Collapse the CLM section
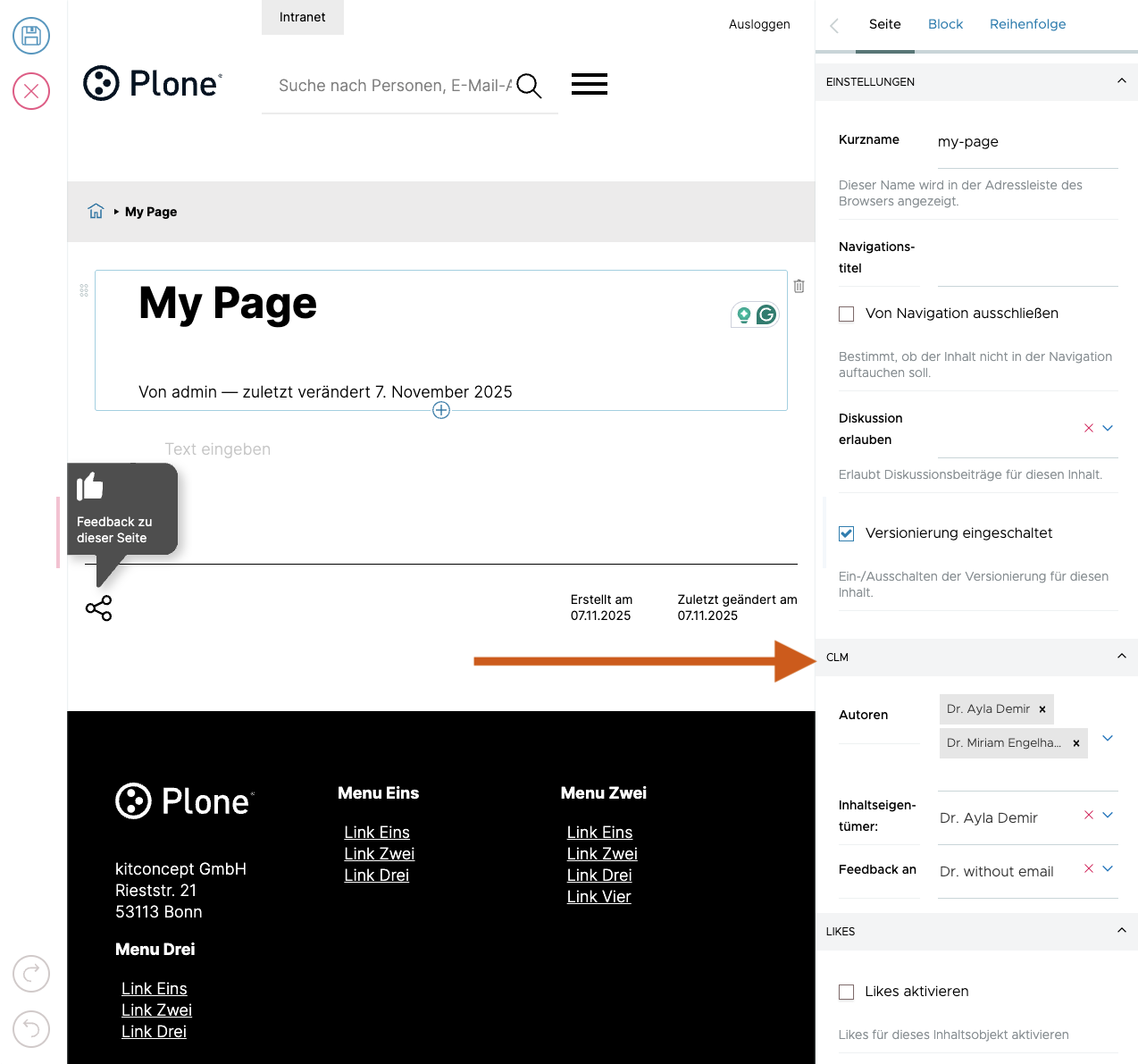 tap(976, 657)
